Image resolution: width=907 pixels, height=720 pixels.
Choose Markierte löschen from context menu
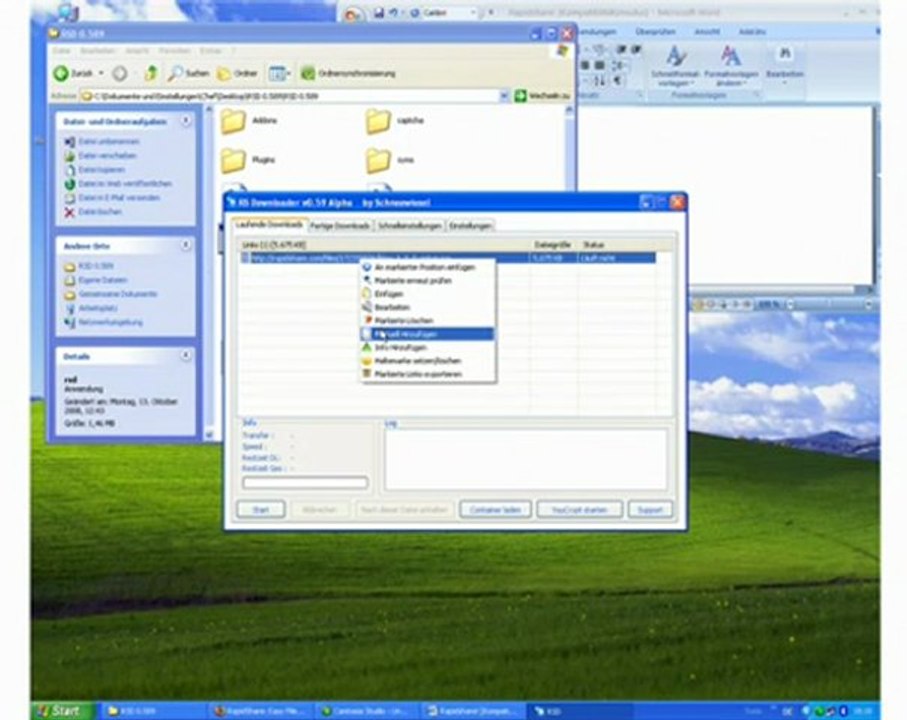point(427,320)
